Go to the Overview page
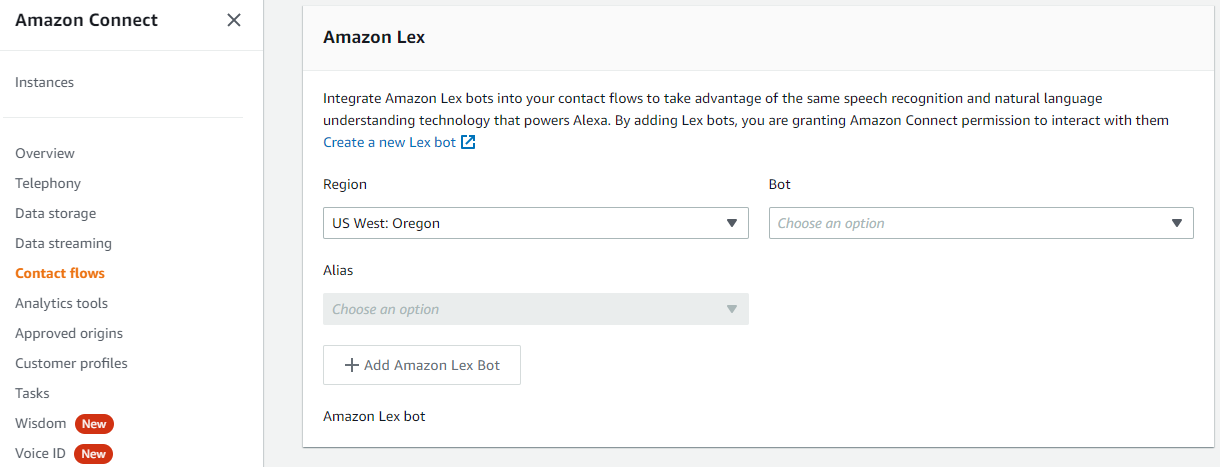This screenshot has height=467, width=1220. [x=45, y=153]
